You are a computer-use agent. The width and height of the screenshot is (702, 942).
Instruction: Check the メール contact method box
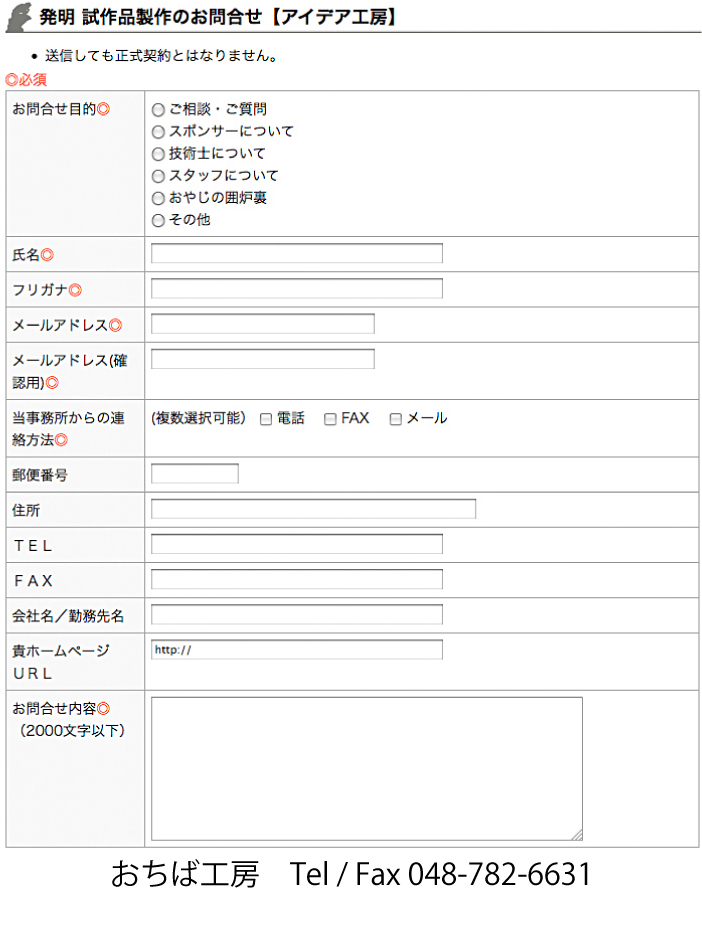coord(395,420)
